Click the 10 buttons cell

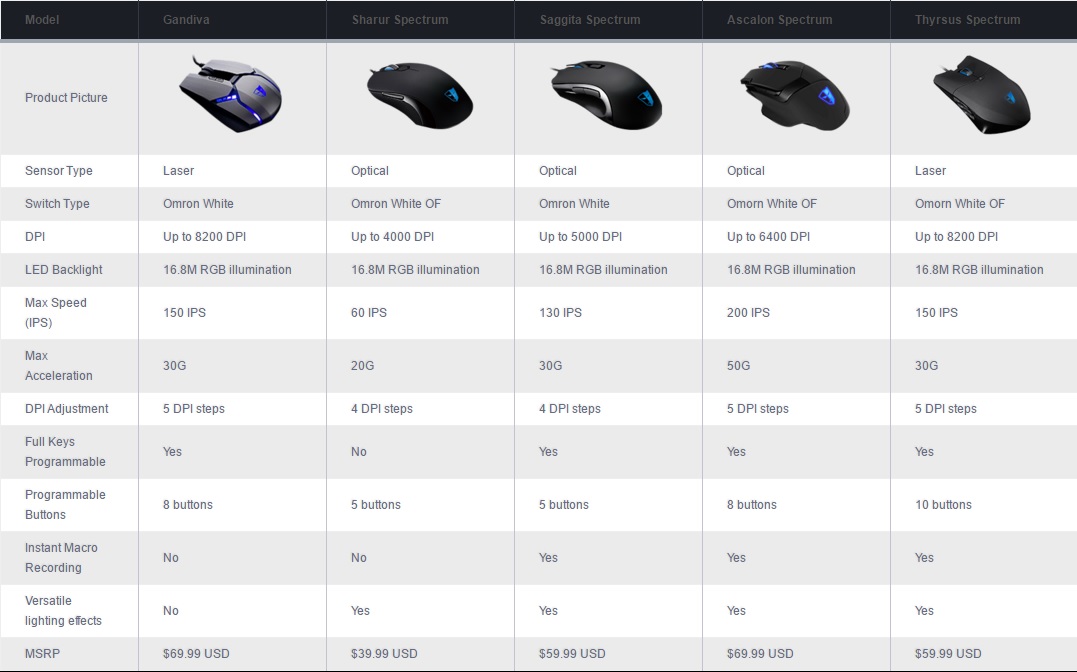[943, 505]
